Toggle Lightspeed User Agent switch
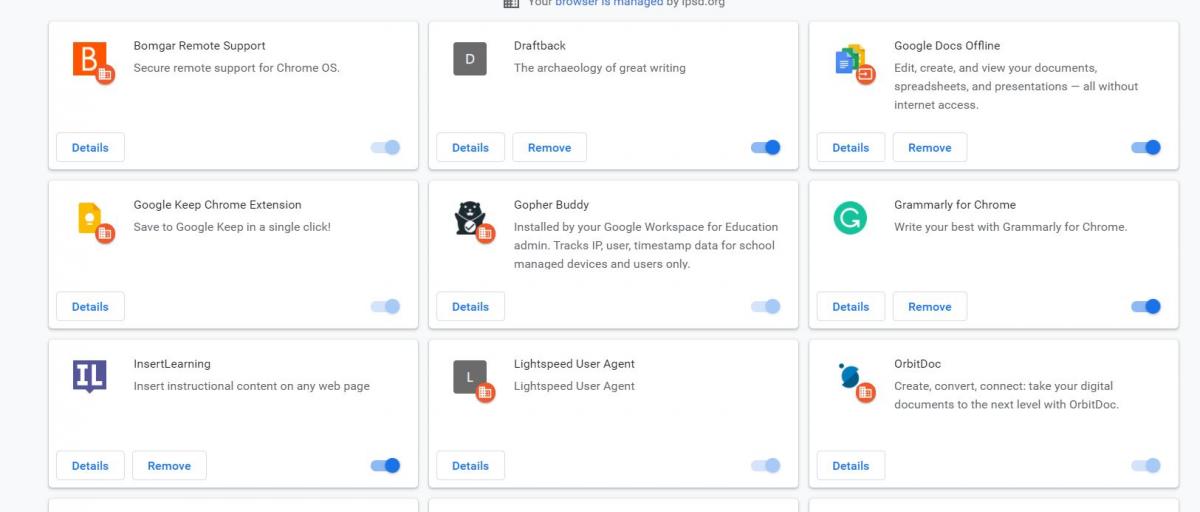 pos(765,465)
